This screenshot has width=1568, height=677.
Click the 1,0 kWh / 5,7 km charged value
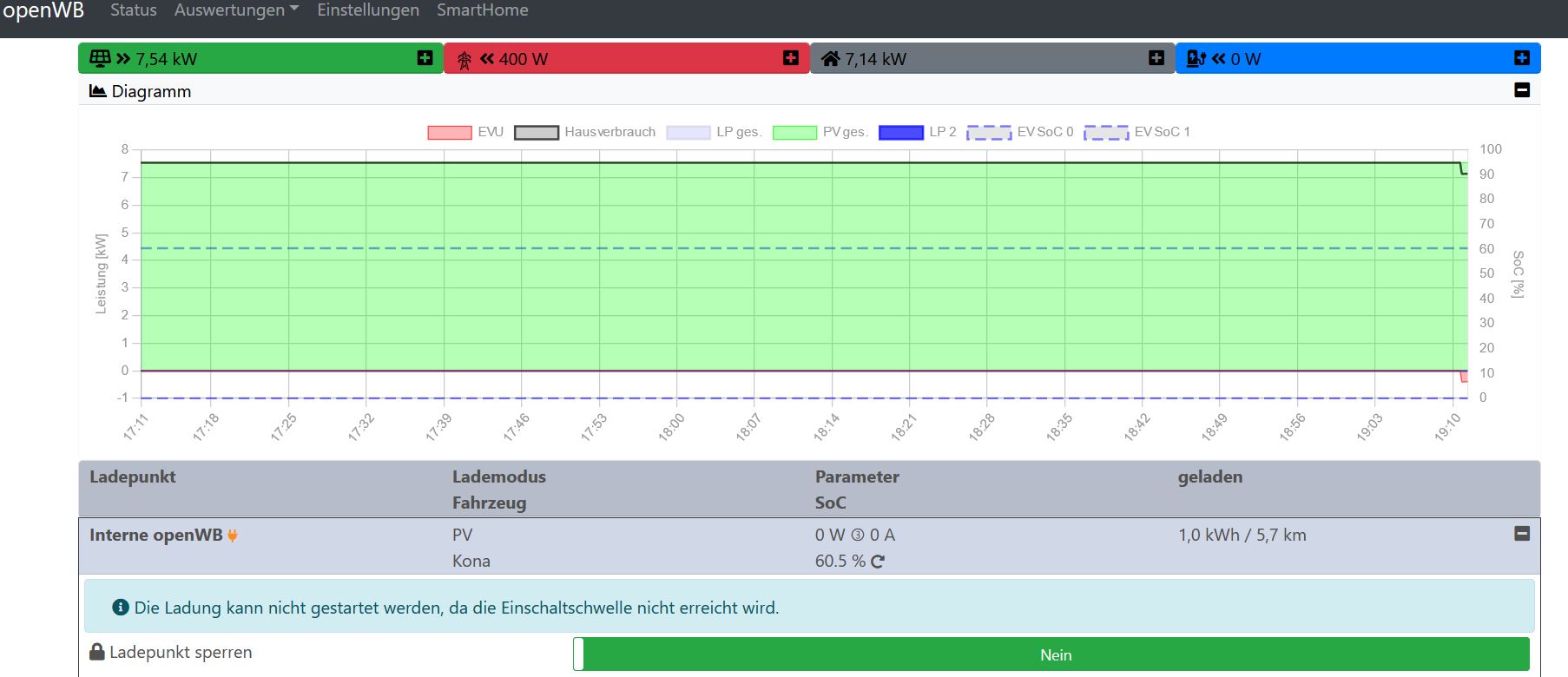click(1242, 536)
